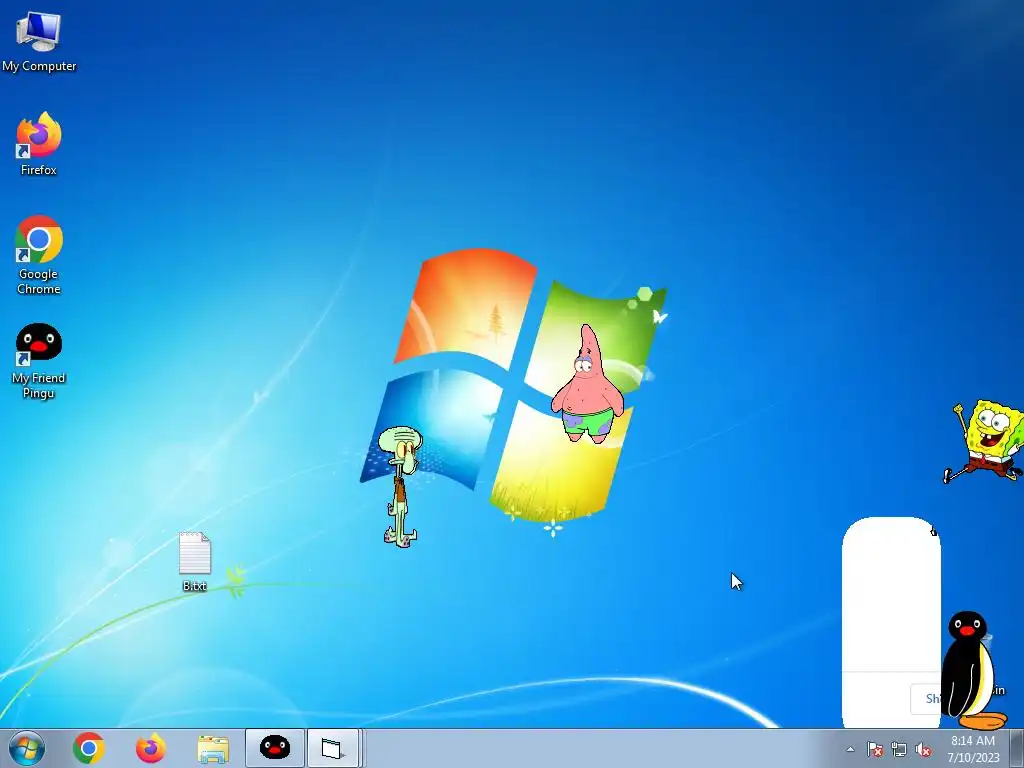The width and height of the screenshot is (1024, 768).
Task: Open the Action Center flag icon
Action: [875, 749]
